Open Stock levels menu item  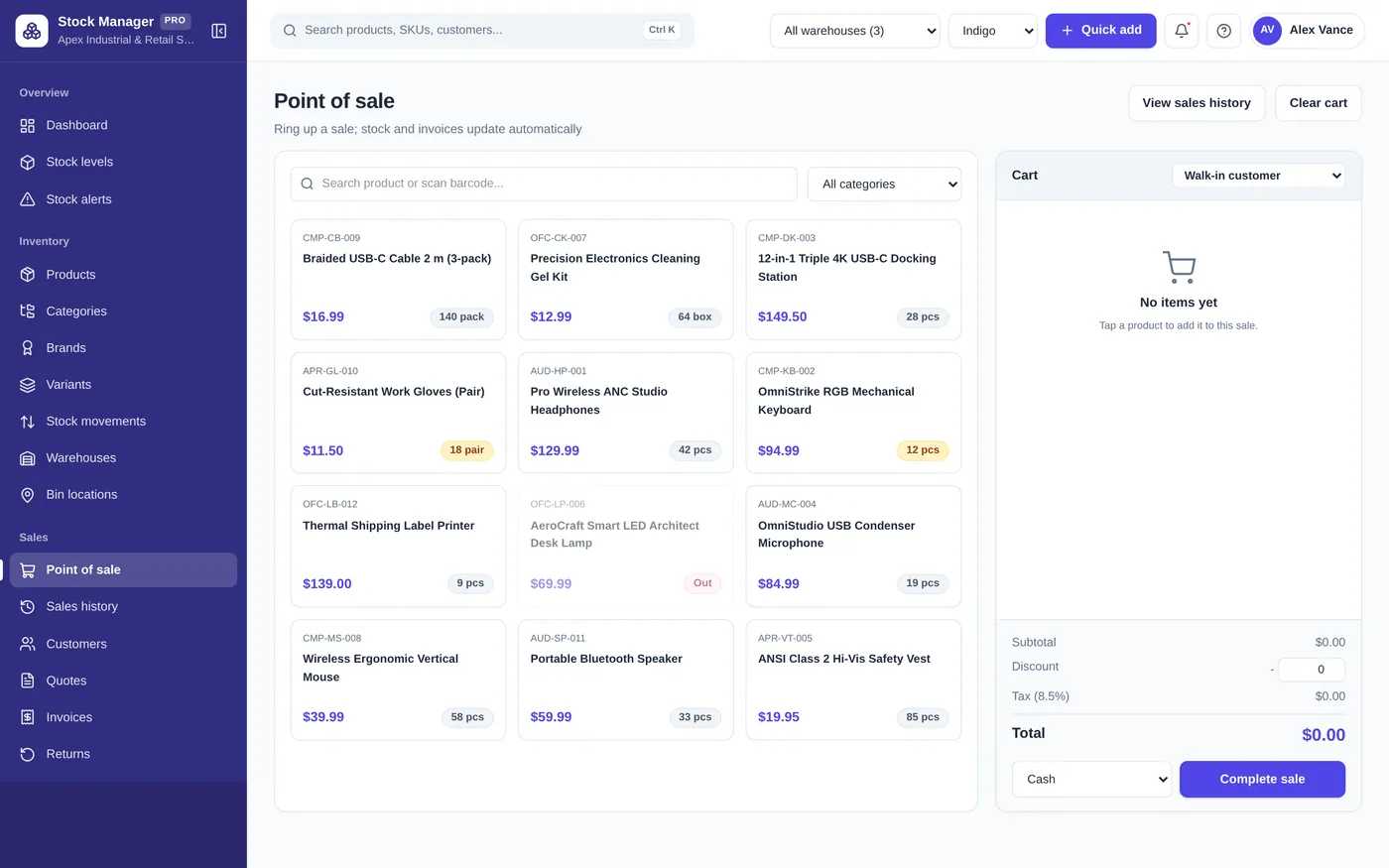pyautogui.click(x=124, y=163)
